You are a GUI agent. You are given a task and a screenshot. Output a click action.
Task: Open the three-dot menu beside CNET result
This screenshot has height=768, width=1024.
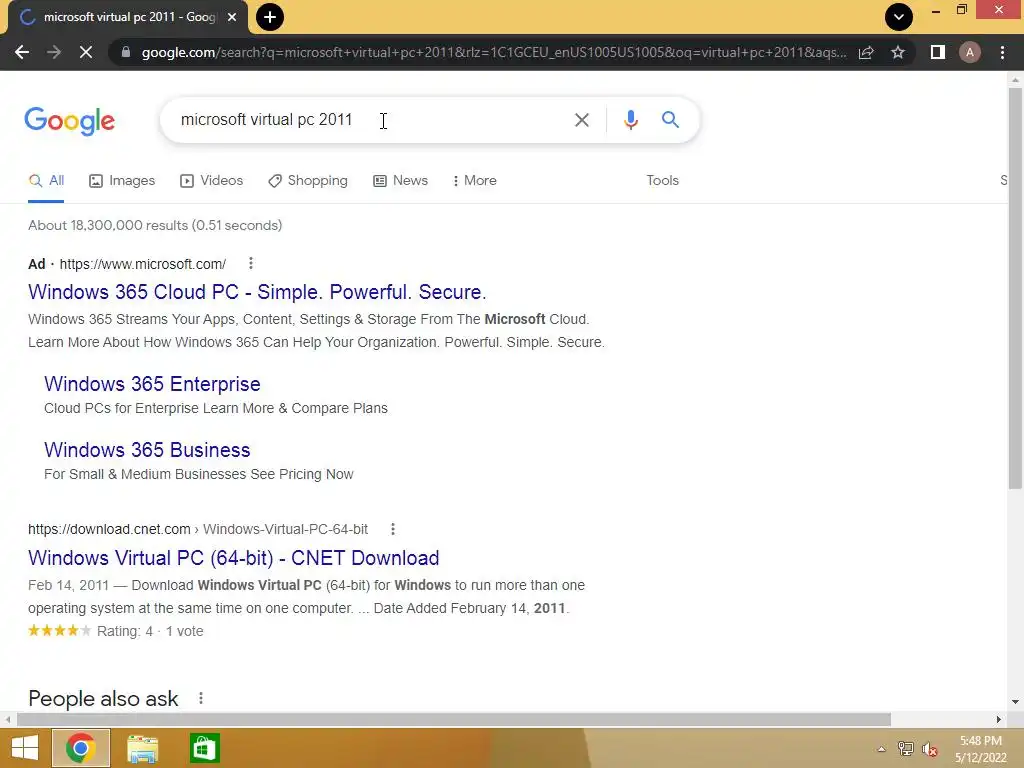pos(392,529)
